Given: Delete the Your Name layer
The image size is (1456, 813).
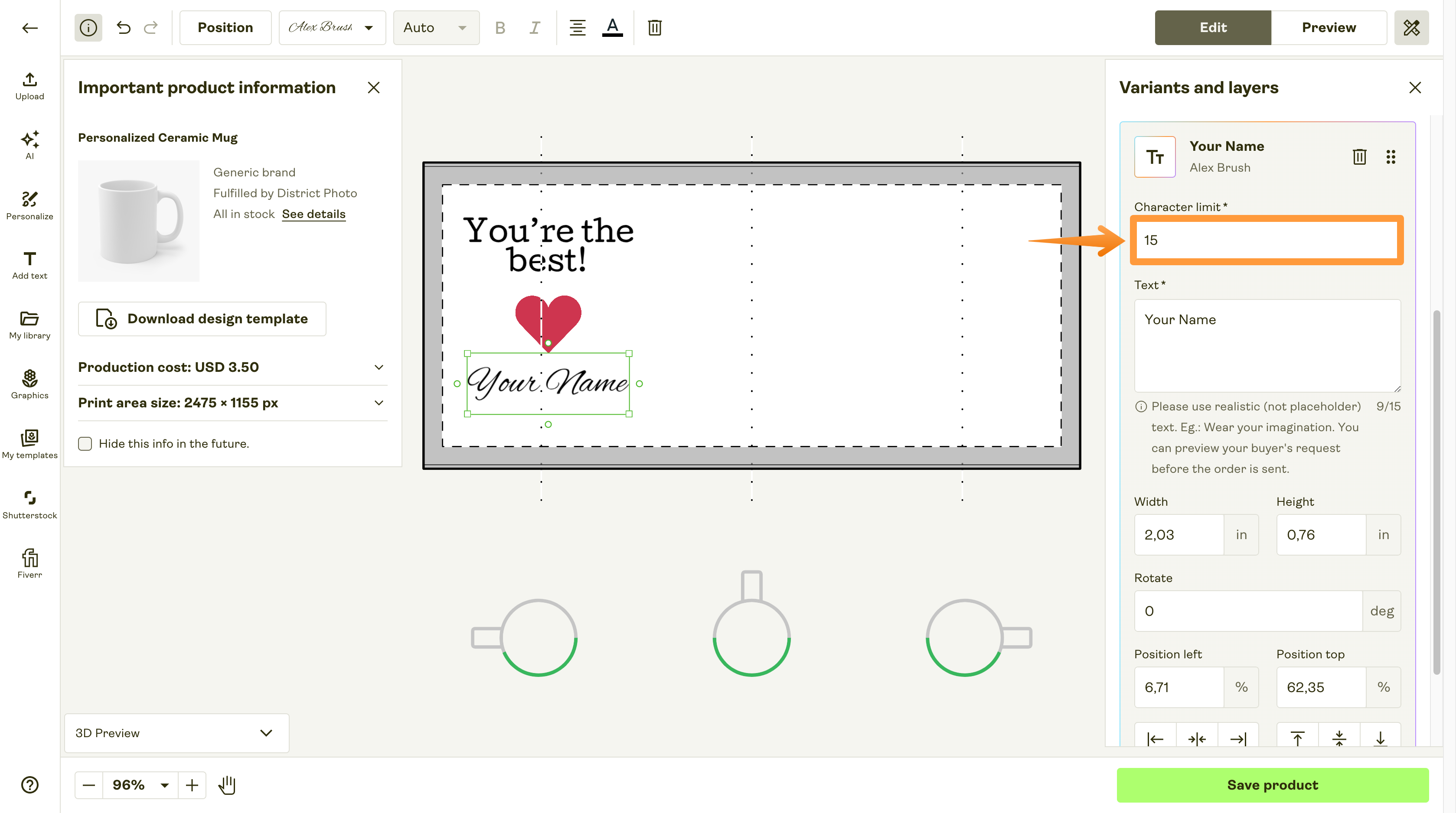Looking at the screenshot, I should (x=1359, y=157).
